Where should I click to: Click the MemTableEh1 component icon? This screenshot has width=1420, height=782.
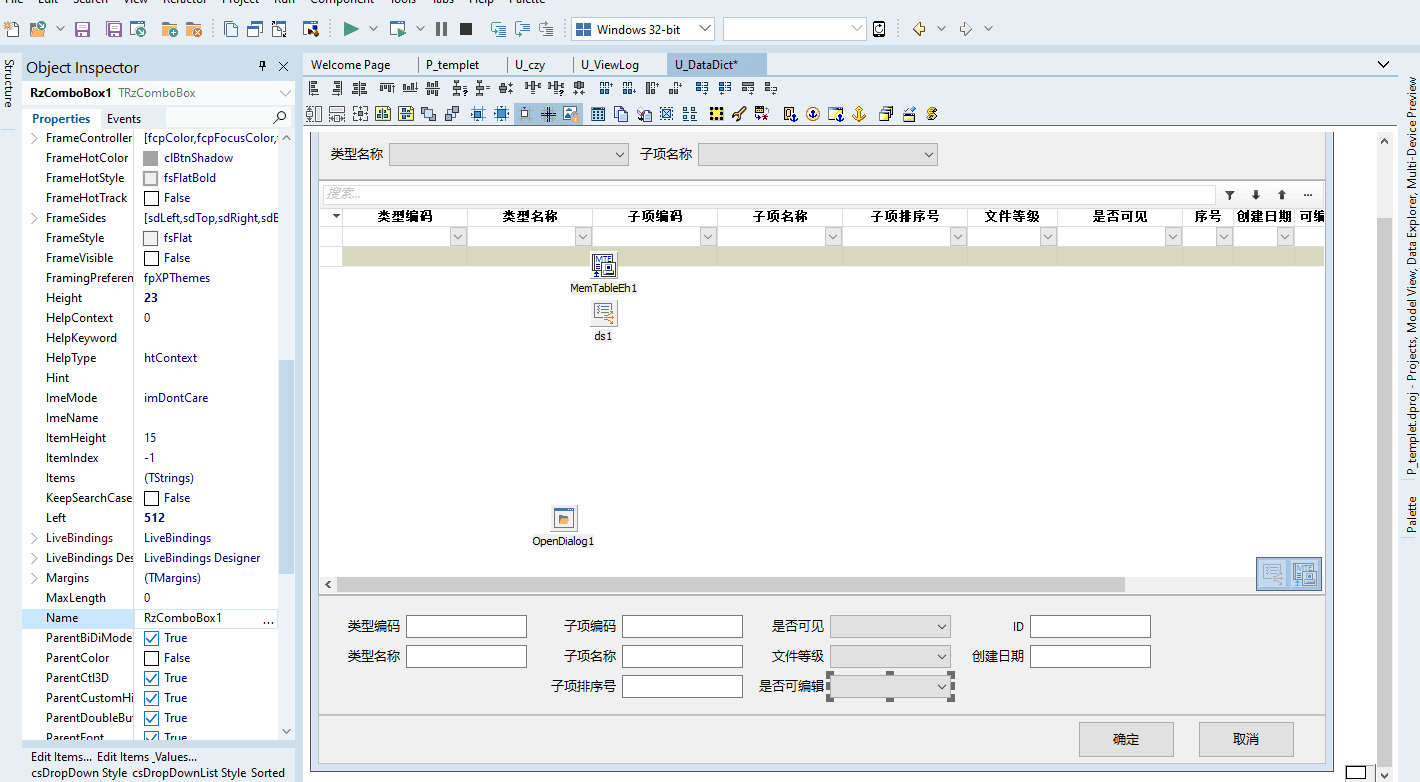coord(603,266)
